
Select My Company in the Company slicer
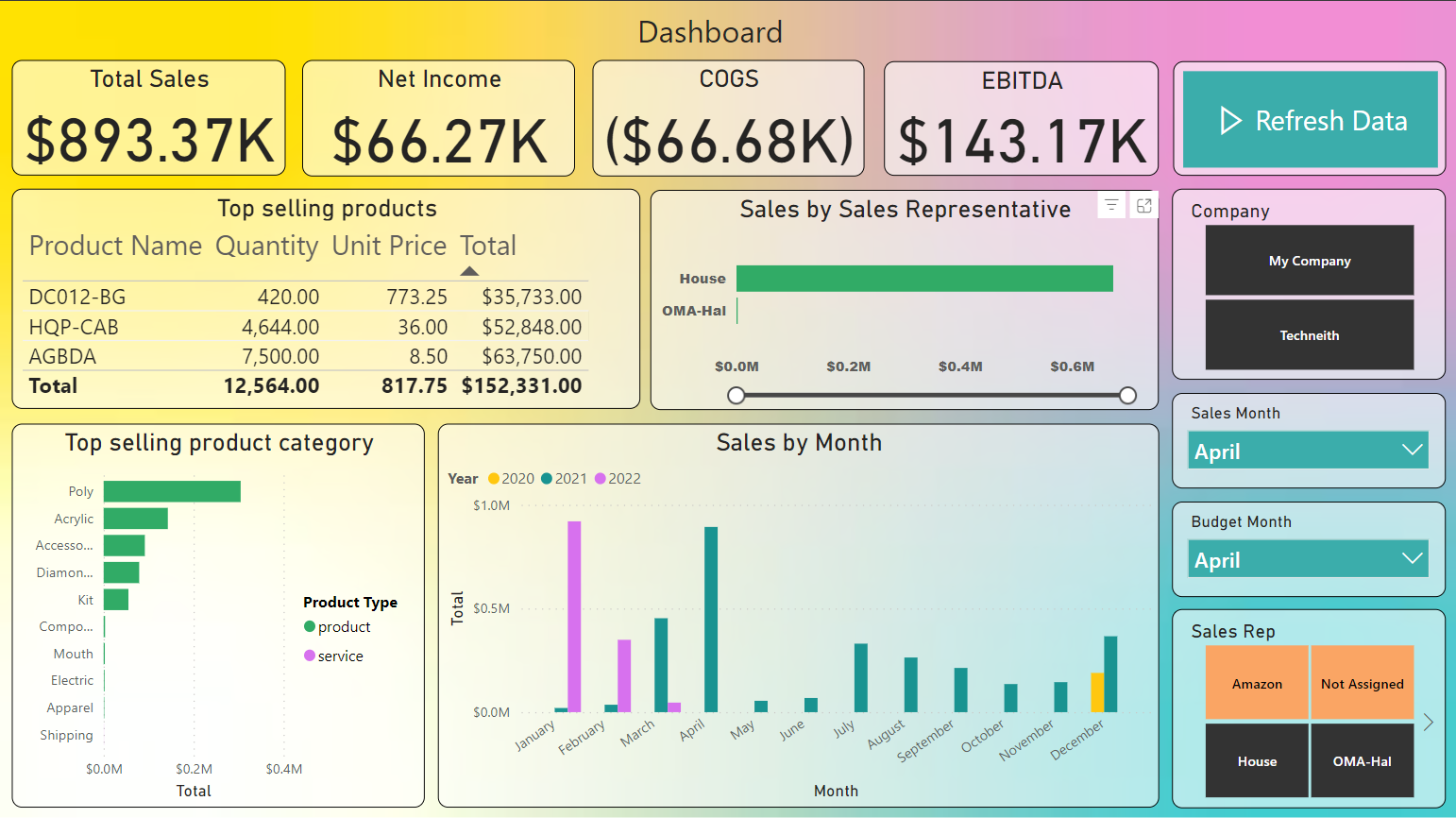coord(1309,261)
